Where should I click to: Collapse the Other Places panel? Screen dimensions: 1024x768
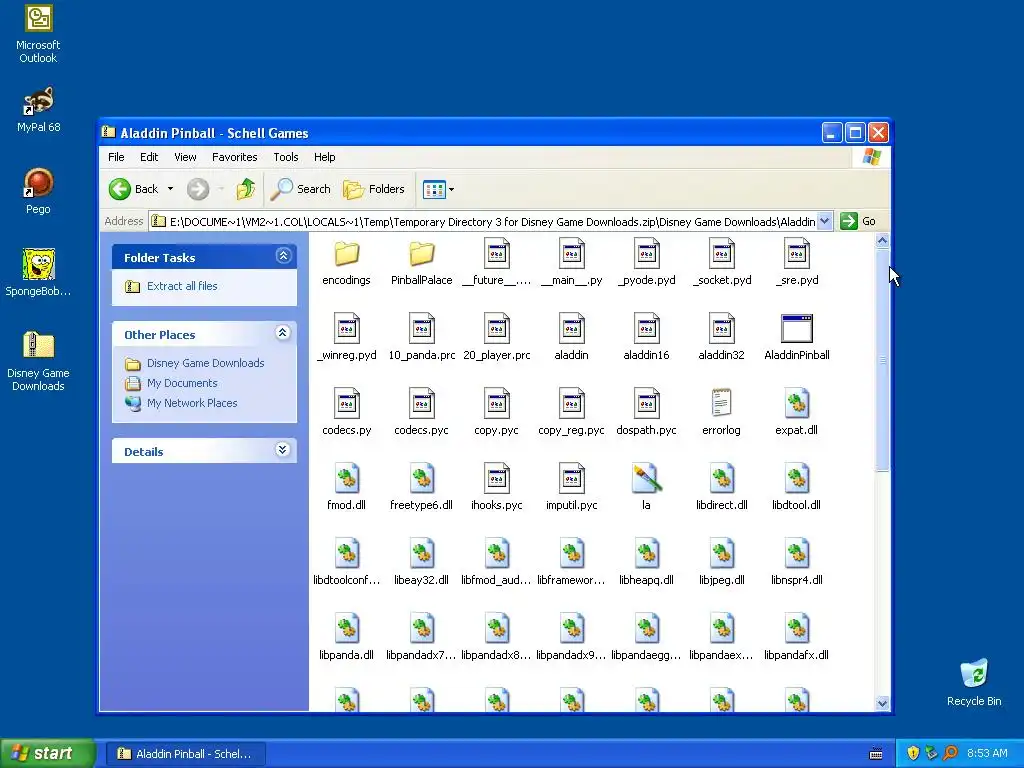coord(283,333)
